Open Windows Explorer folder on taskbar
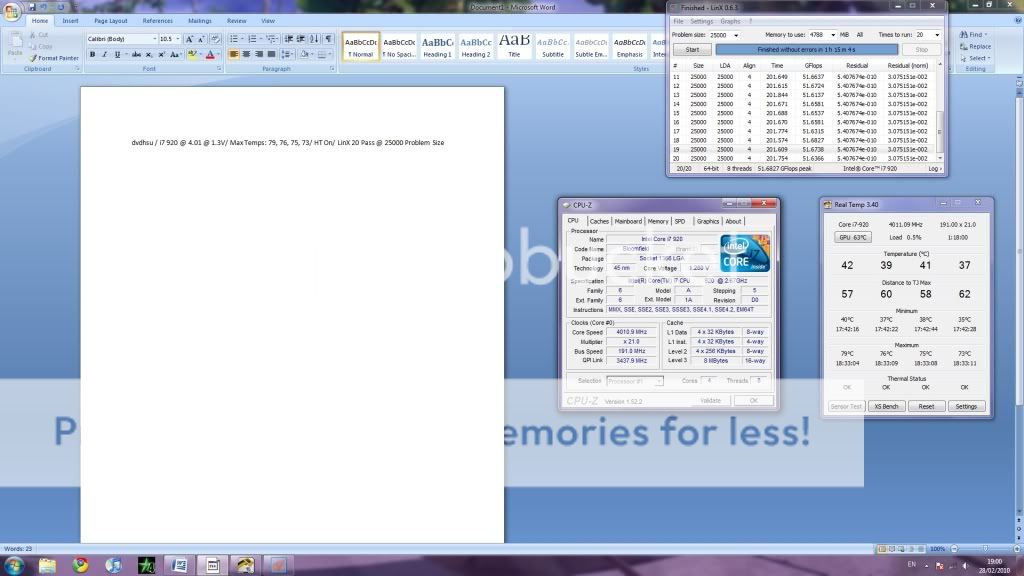Screen dimensions: 1024x576 coord(47,565)
